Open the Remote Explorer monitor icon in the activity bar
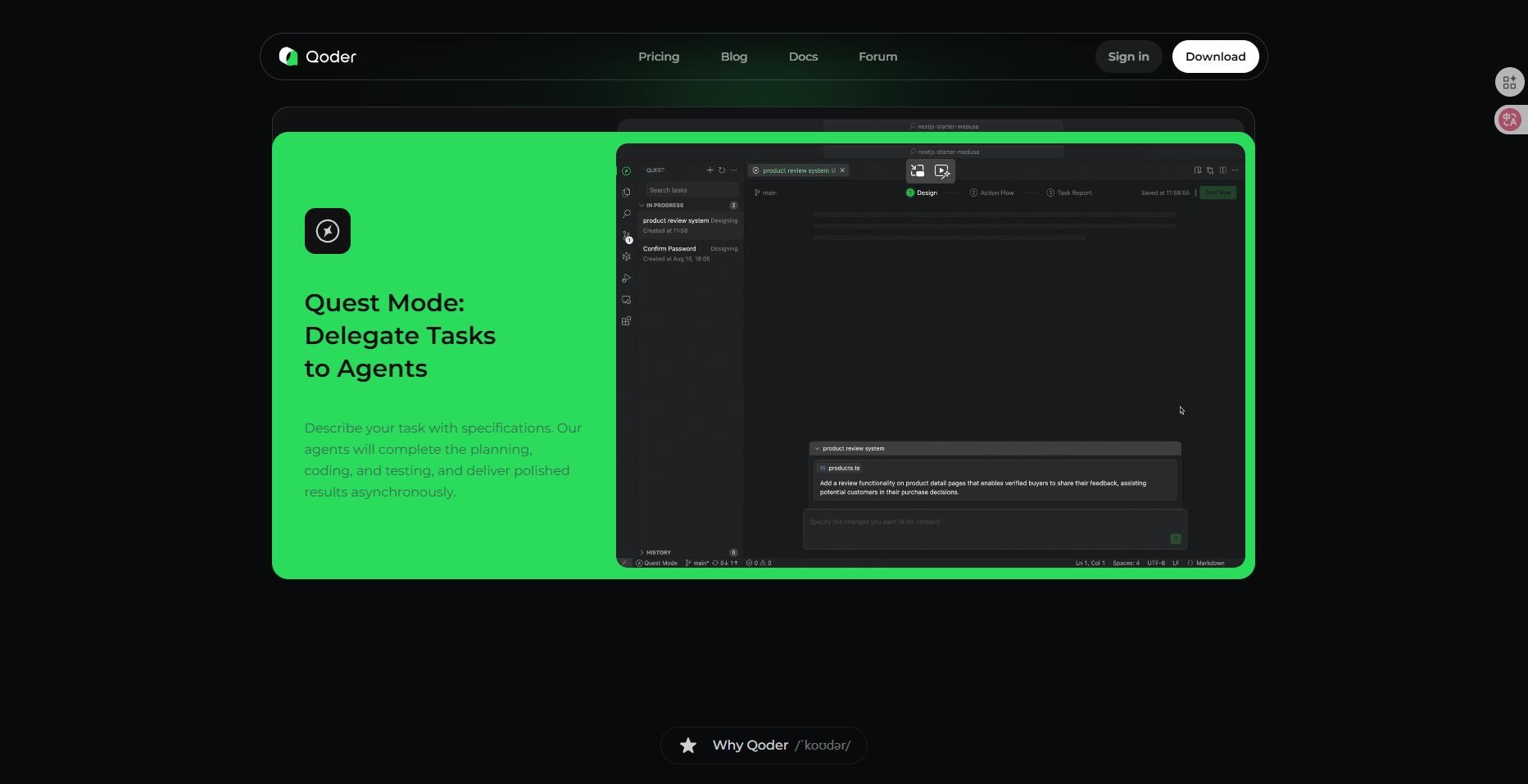Viewport: 1528px width, 784px height. click(x=626, y=300)
